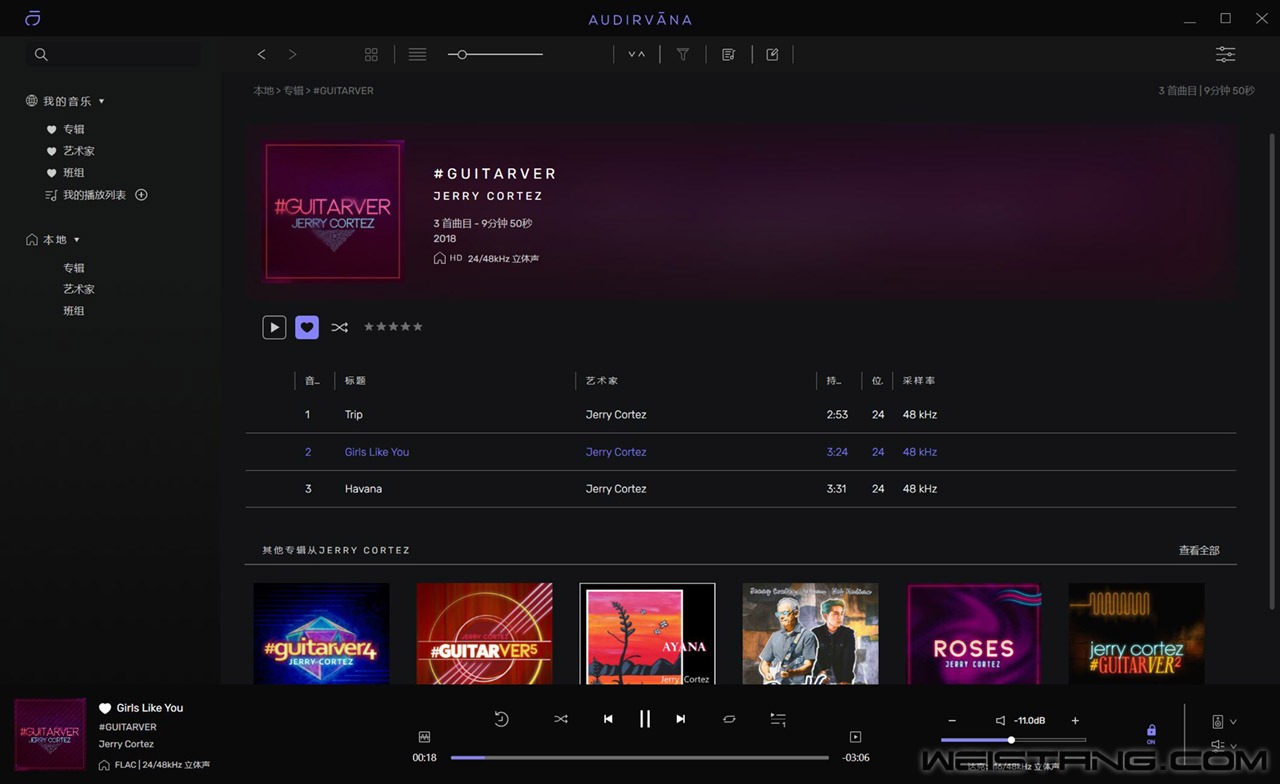This screenshot has height=784, width=1280.
Task: Adjust the thumbnail size slider
Action: point(496,55)
